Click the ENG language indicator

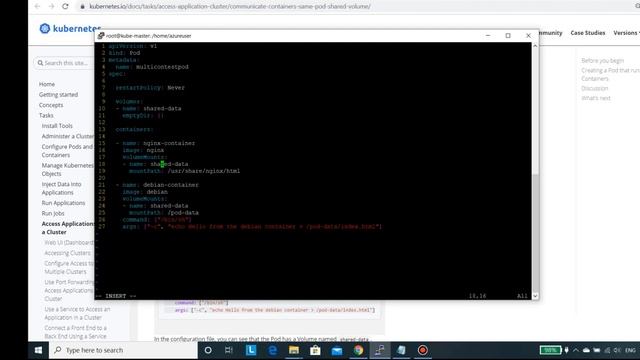coord(630,350)
